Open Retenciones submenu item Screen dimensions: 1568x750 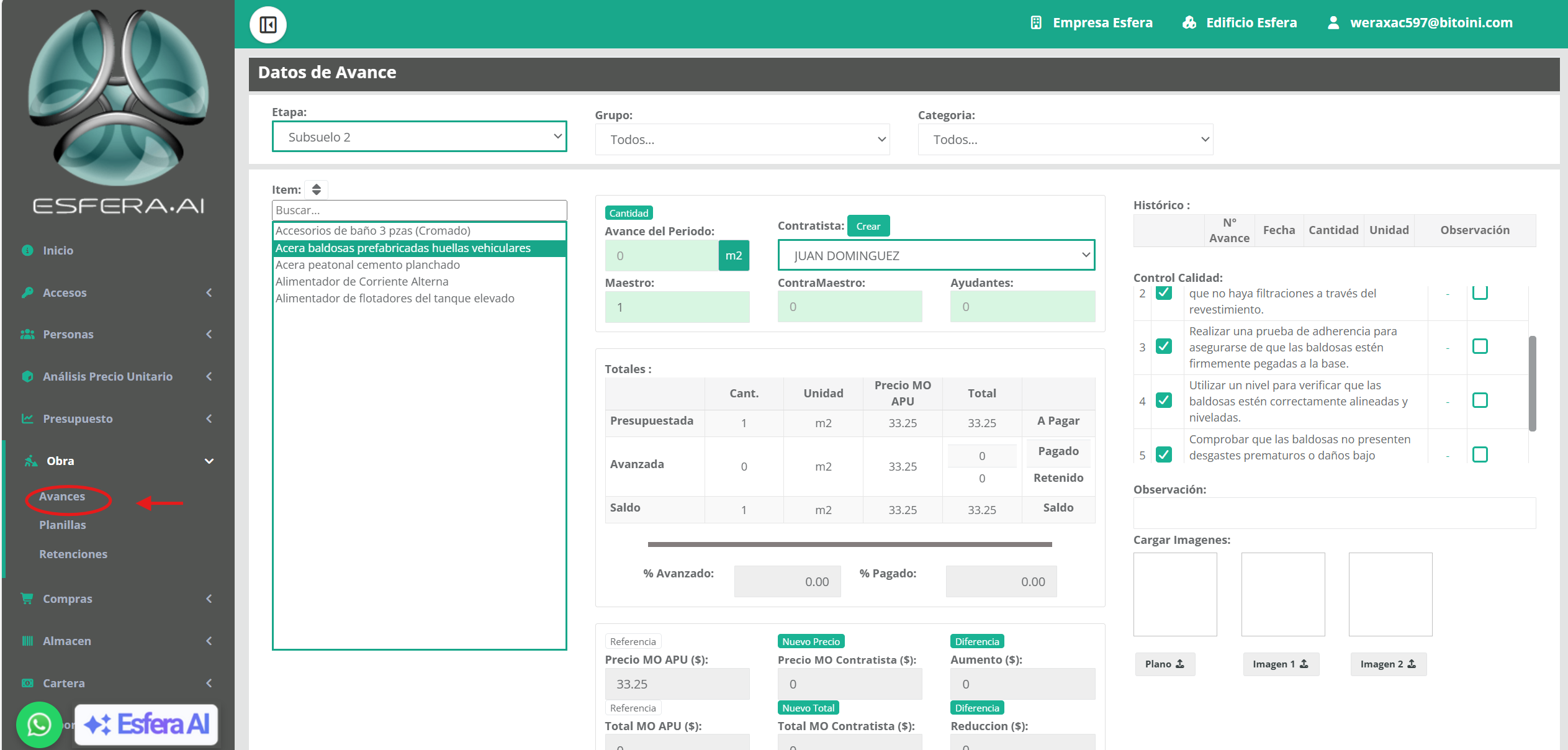pos(73,554)
